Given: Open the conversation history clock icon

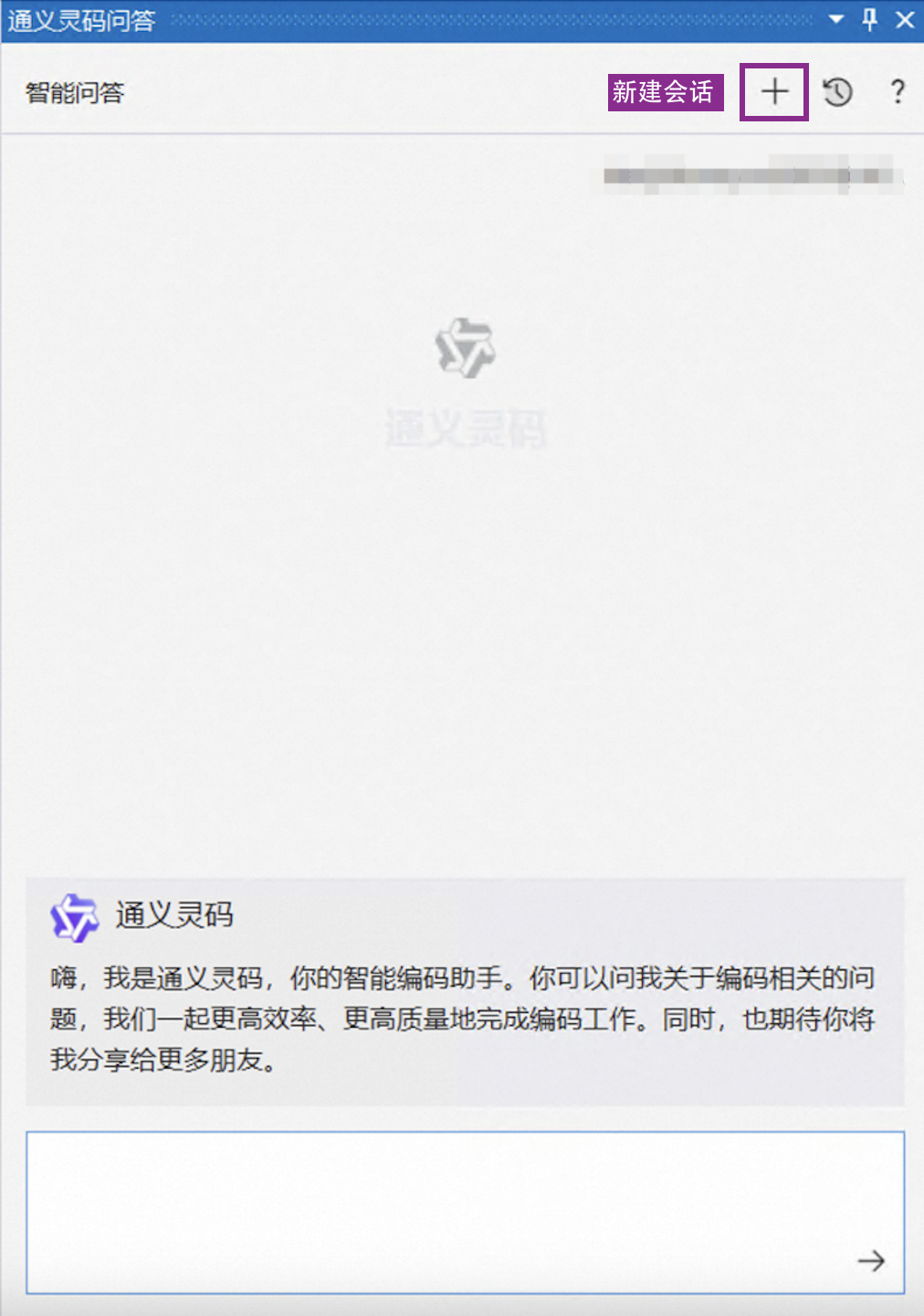Looking at the screenshot, I should [837, 92].
